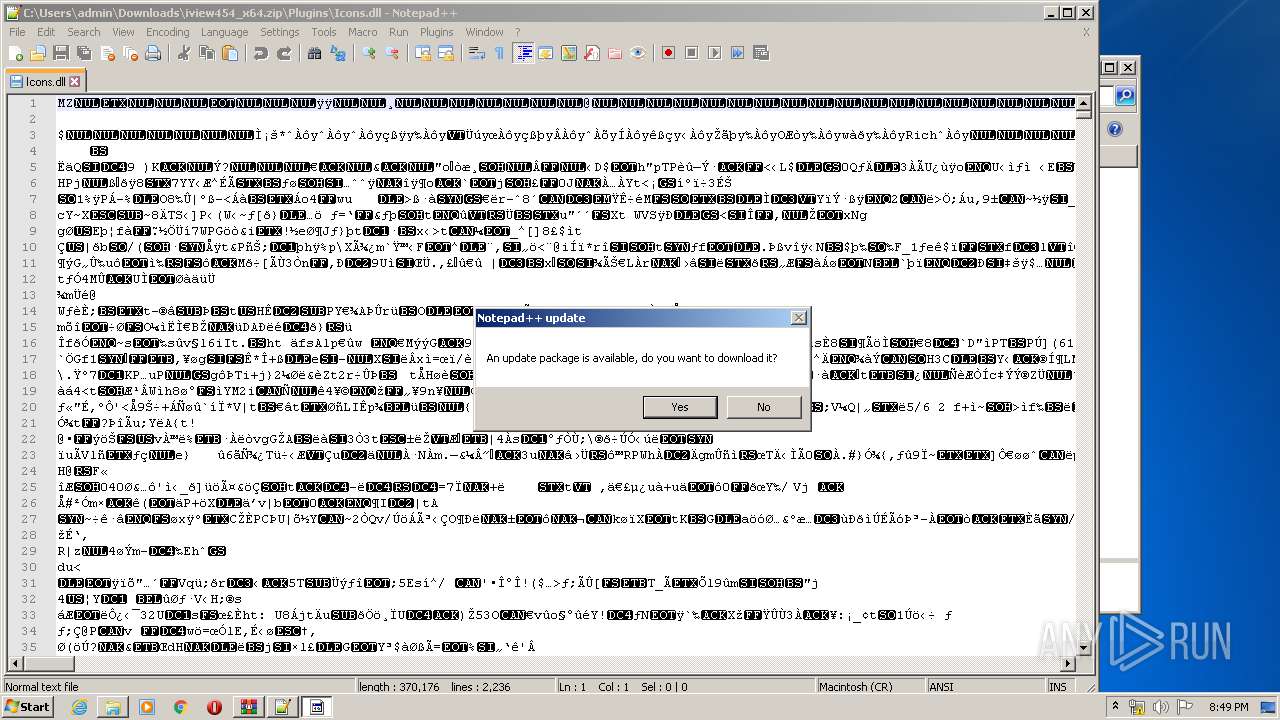
Task: Click the ANSI encoding status field
Action: [985, 687]
